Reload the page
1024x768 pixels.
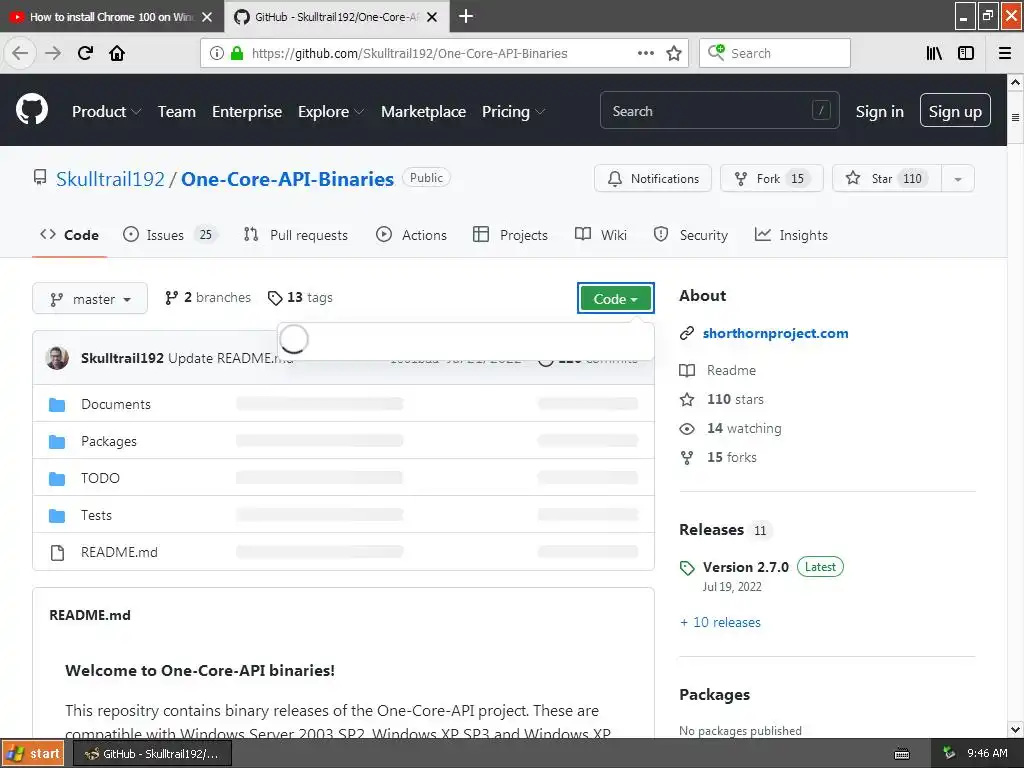85,53
